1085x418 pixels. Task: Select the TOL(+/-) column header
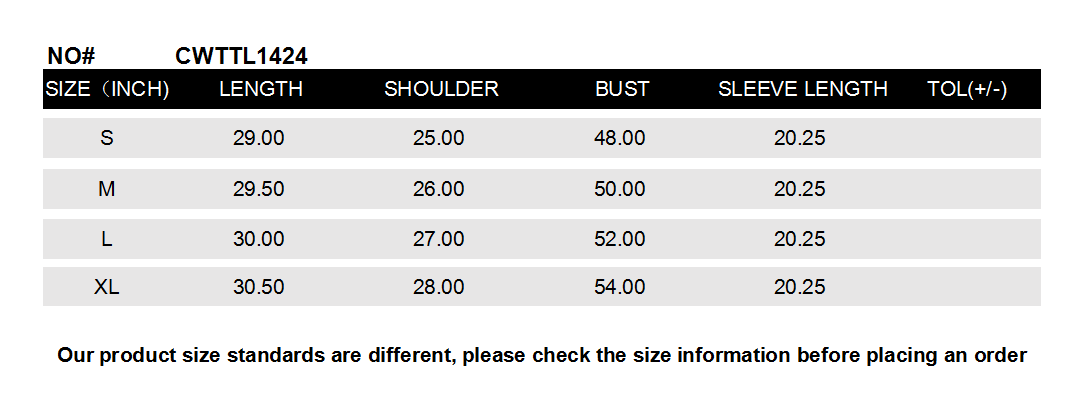[x=967, y=89]
